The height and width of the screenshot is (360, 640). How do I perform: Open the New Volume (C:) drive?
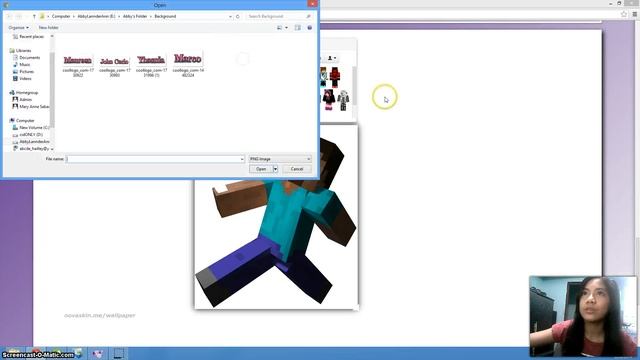point(31,128)
